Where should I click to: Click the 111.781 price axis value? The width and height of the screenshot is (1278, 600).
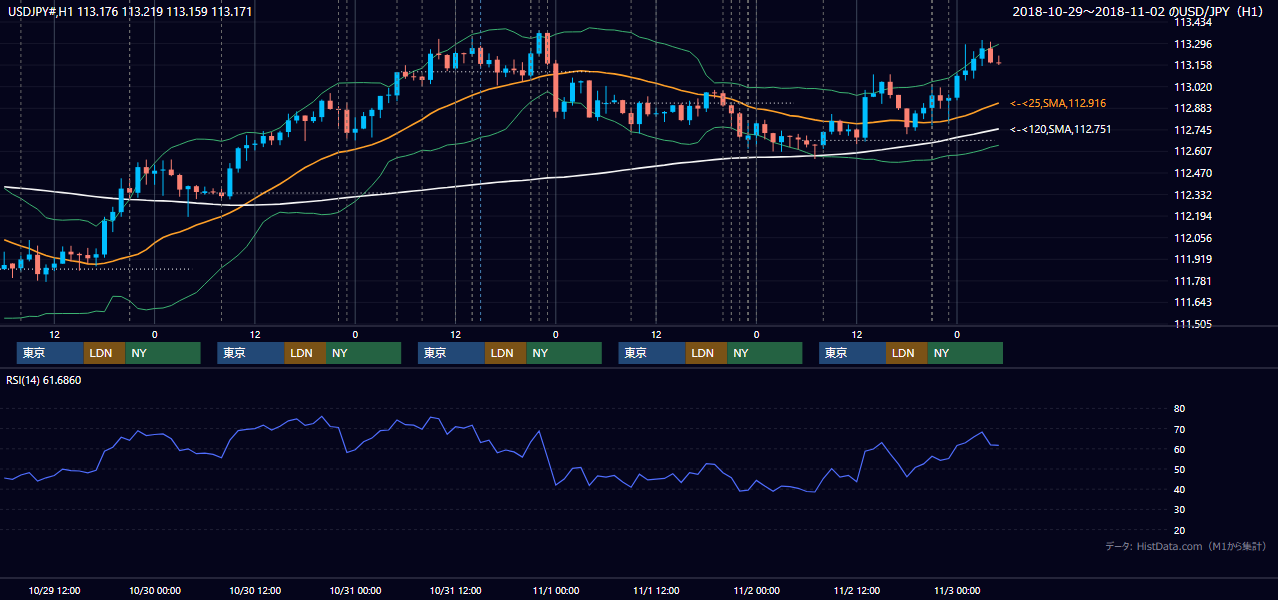pyautogui.click(x=1192, y=281)
